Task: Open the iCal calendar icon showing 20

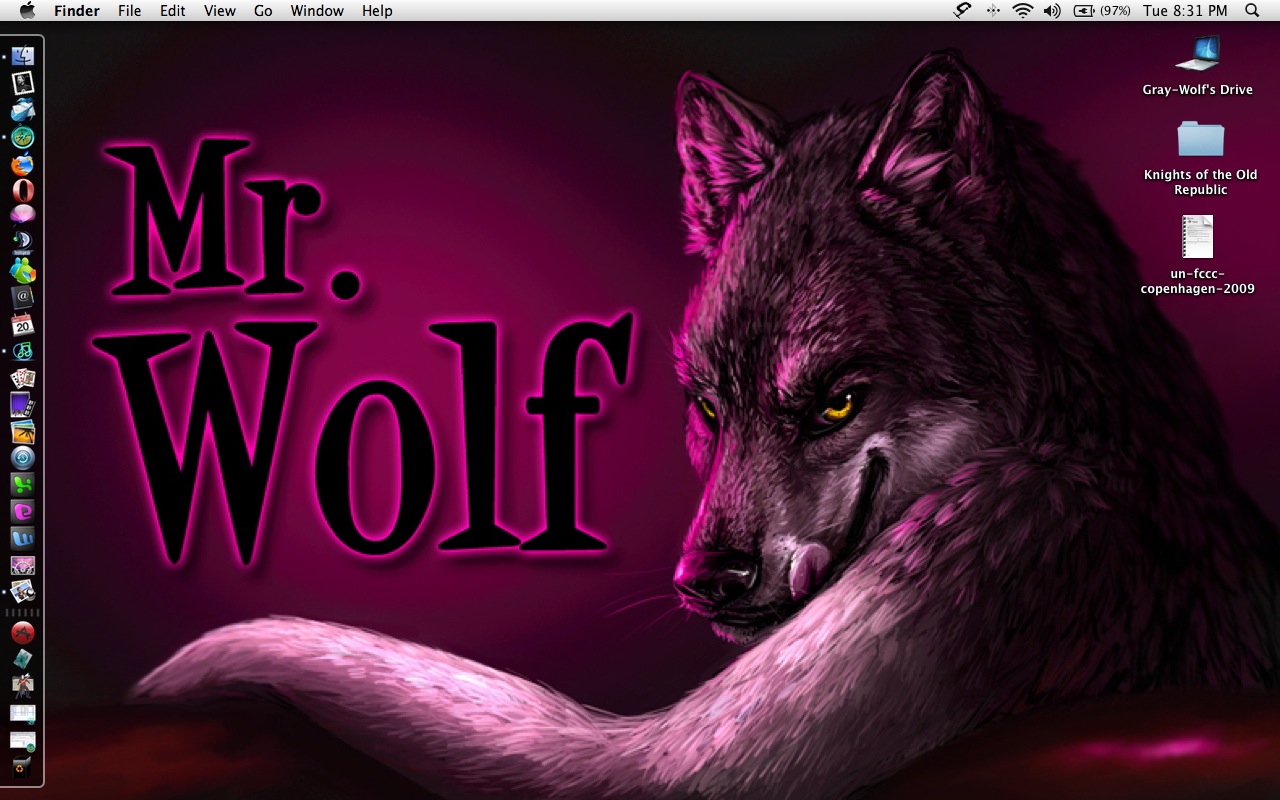Action: click(x=23, y=324)
